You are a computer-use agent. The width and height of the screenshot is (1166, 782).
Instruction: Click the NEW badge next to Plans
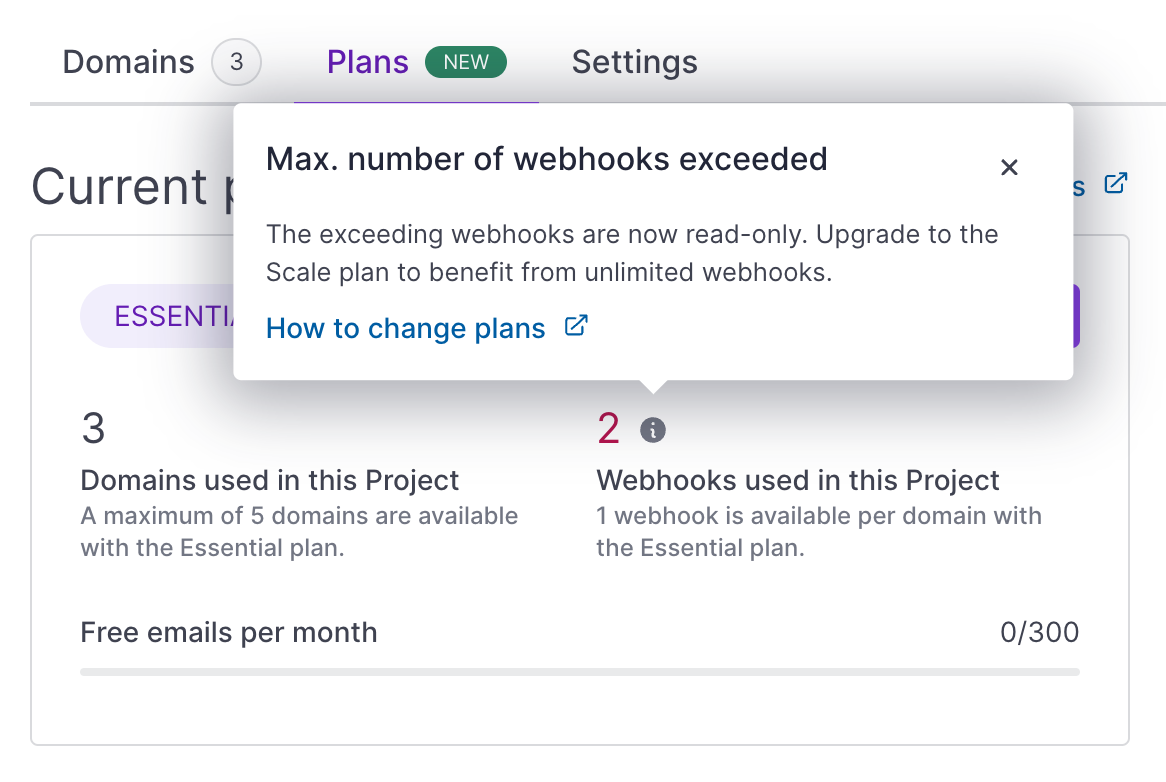466,61
